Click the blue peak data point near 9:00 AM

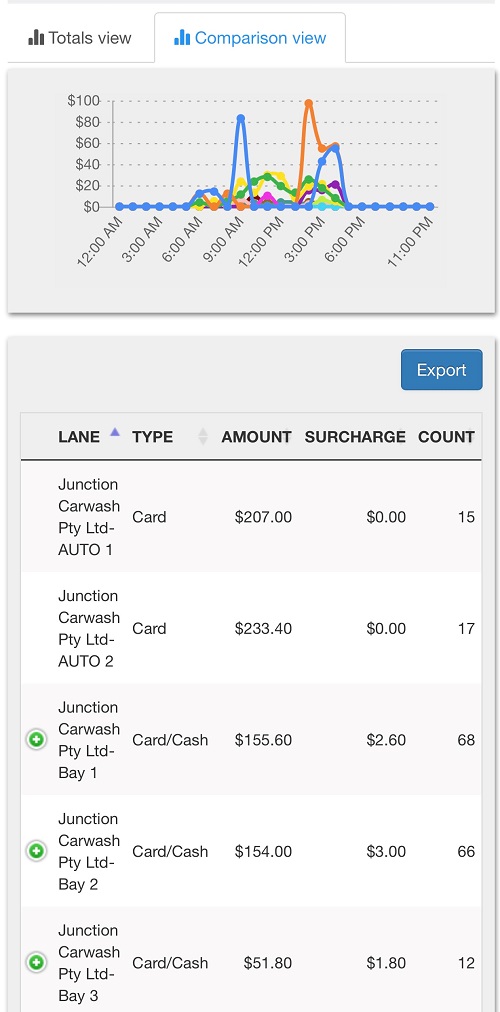point(241,119)
